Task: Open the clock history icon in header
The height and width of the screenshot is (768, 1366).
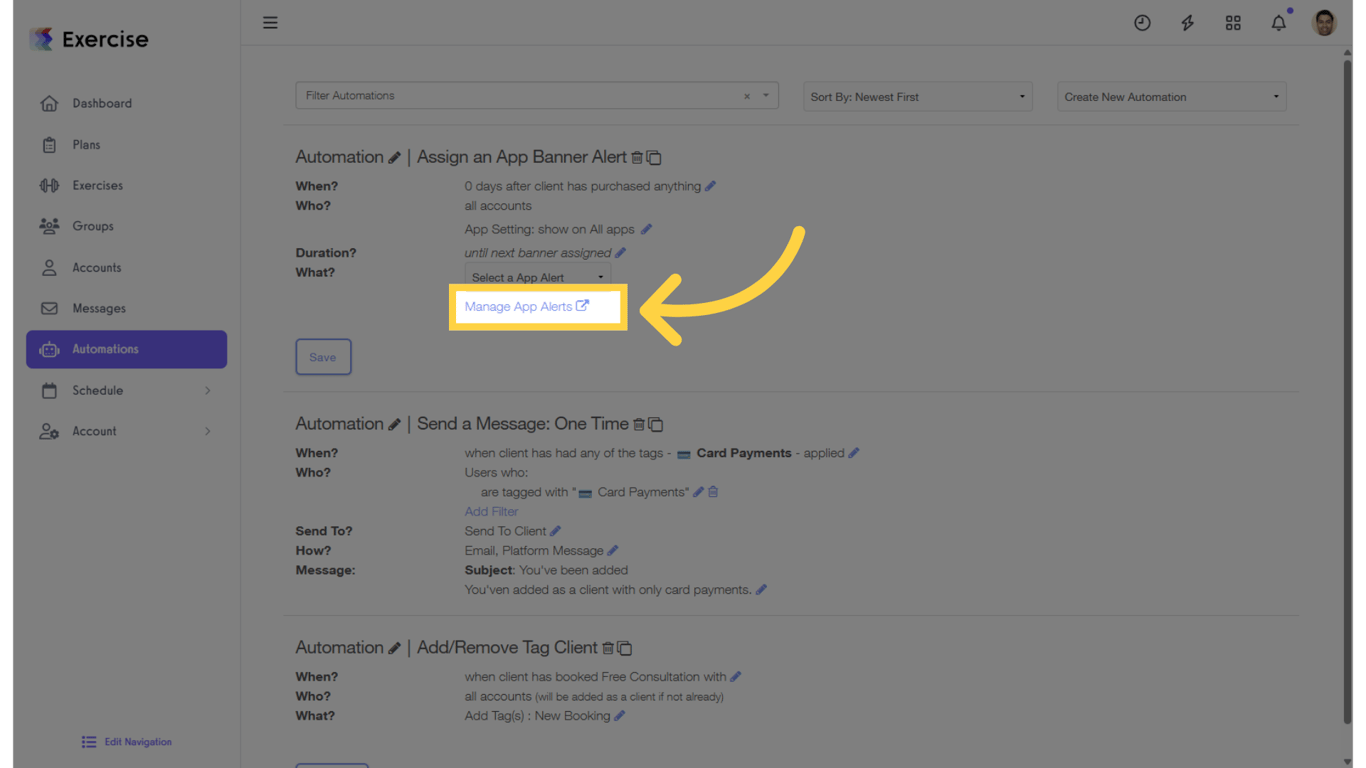Action: coord(1142,23)
